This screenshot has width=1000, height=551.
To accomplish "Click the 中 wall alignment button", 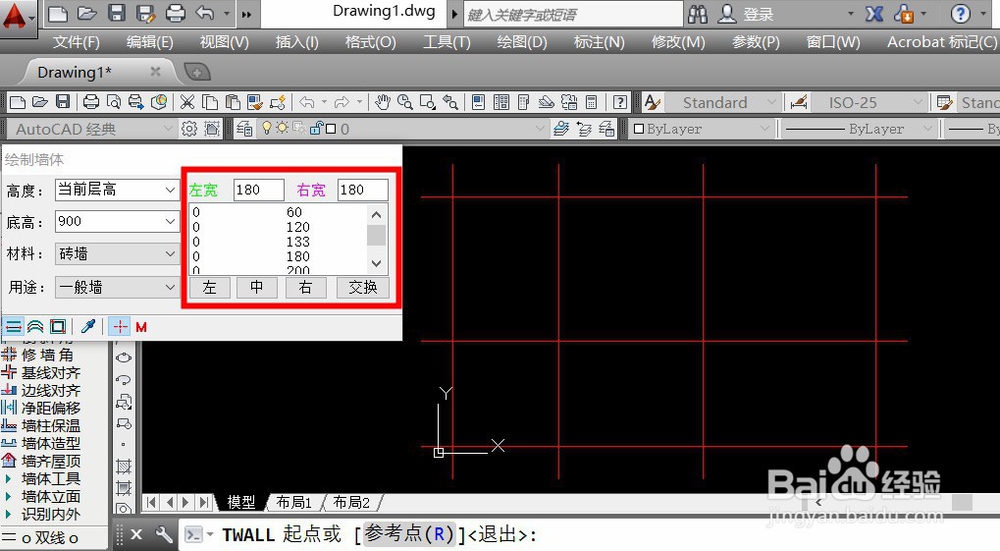I will [256, 288].
